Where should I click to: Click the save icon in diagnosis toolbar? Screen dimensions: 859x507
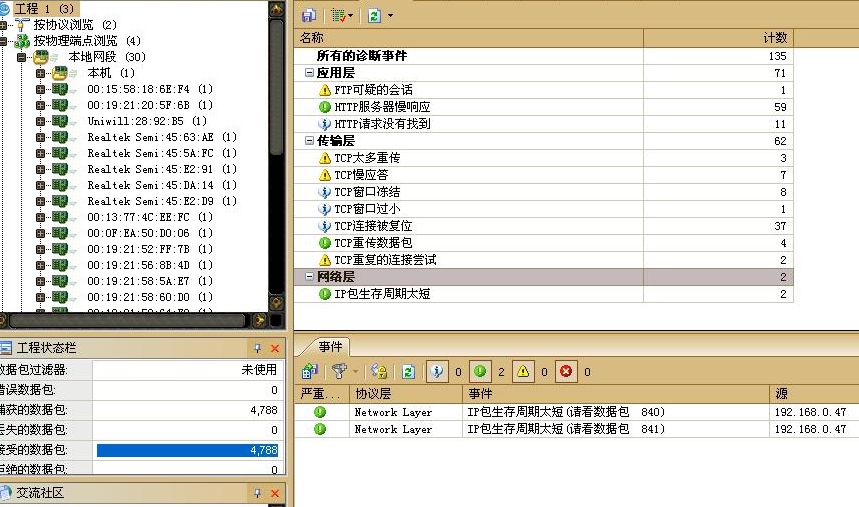[309, 15]
